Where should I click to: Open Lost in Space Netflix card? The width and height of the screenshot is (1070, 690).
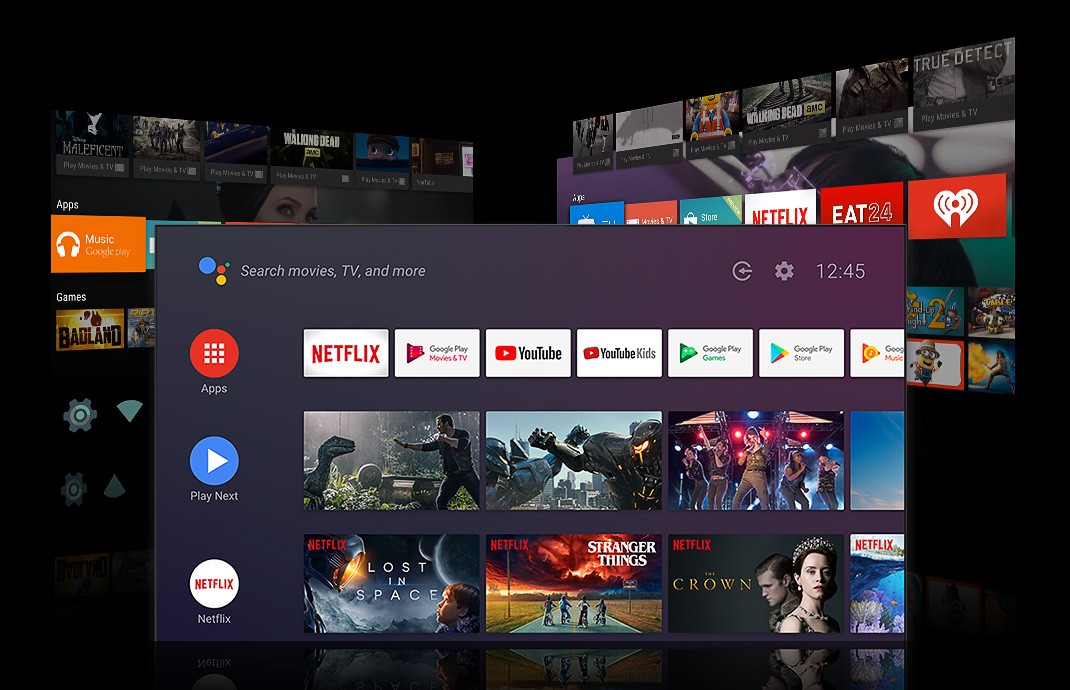tap(392, 584)
